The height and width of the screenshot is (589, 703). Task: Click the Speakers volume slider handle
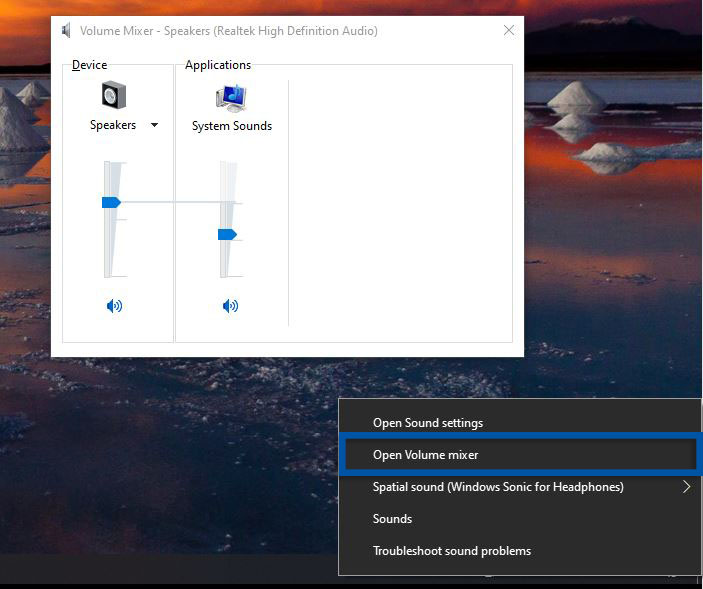click(111, 203)
